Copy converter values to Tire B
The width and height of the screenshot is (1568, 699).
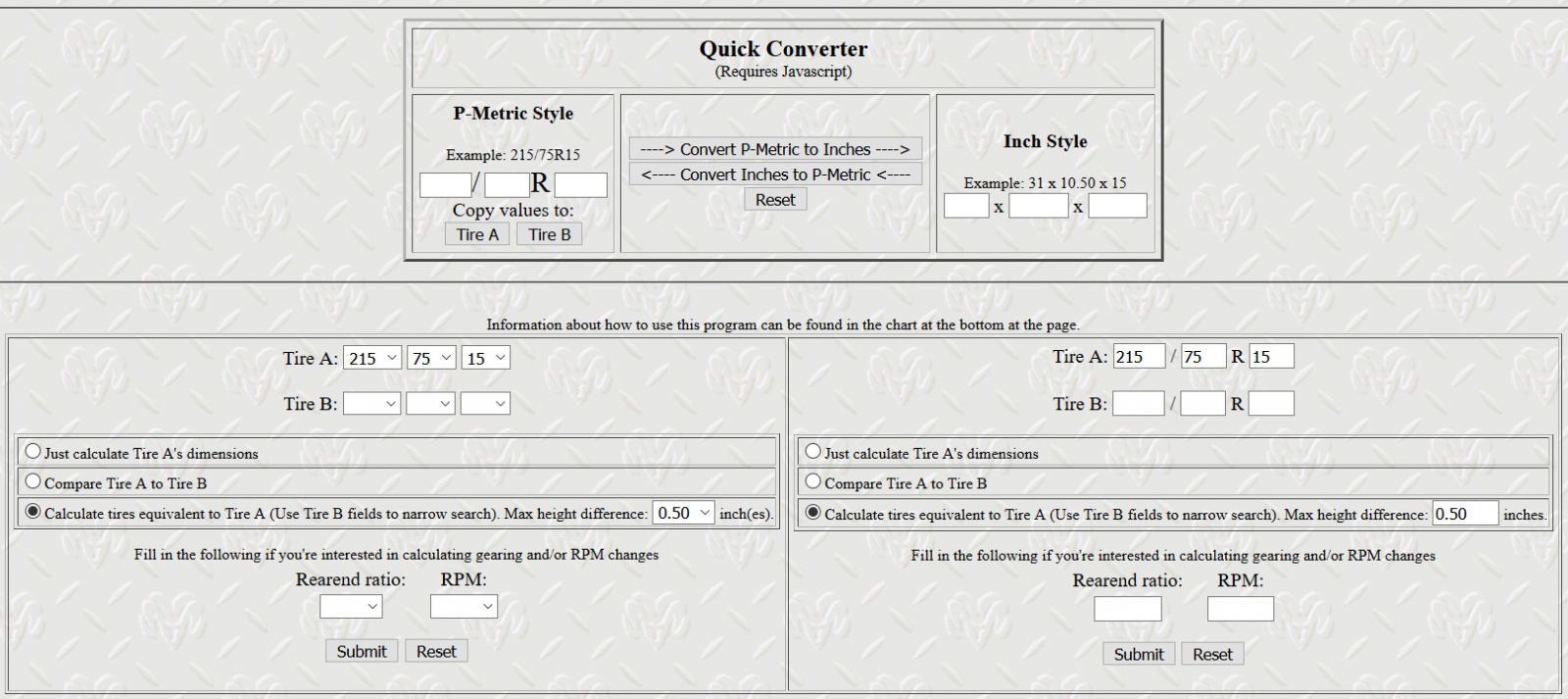pos(549,234)
